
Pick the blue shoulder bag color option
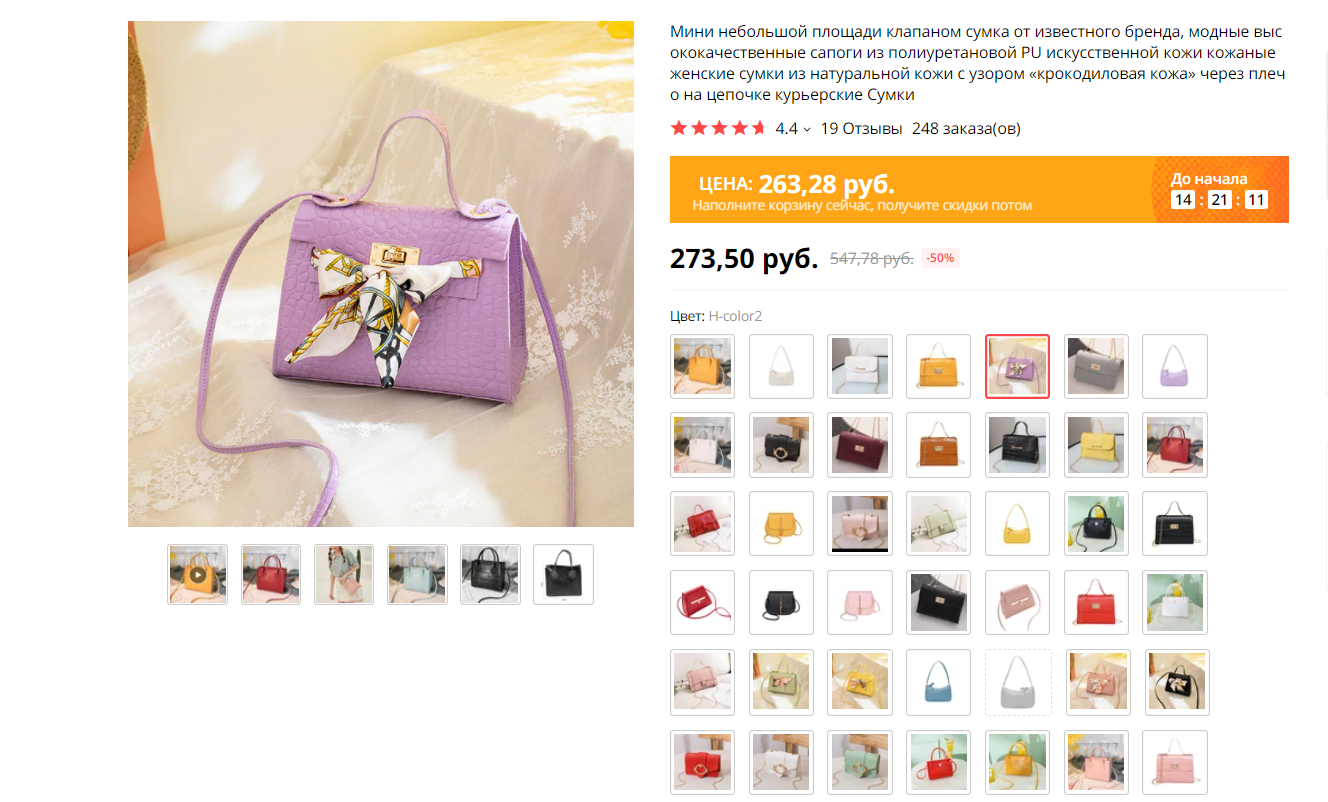(x=939, y=682)
